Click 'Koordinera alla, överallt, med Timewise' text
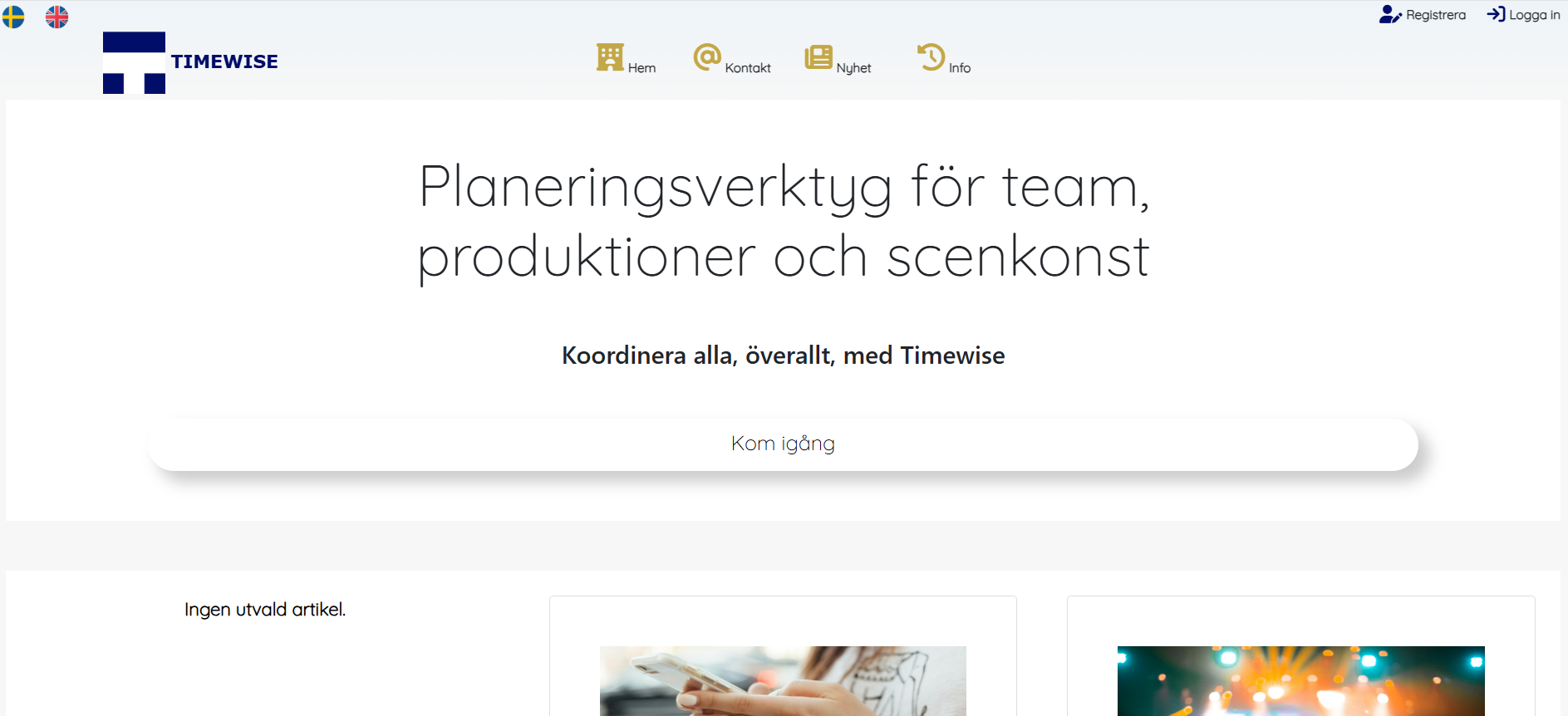 pyautogui.click(x=784, y=356)
